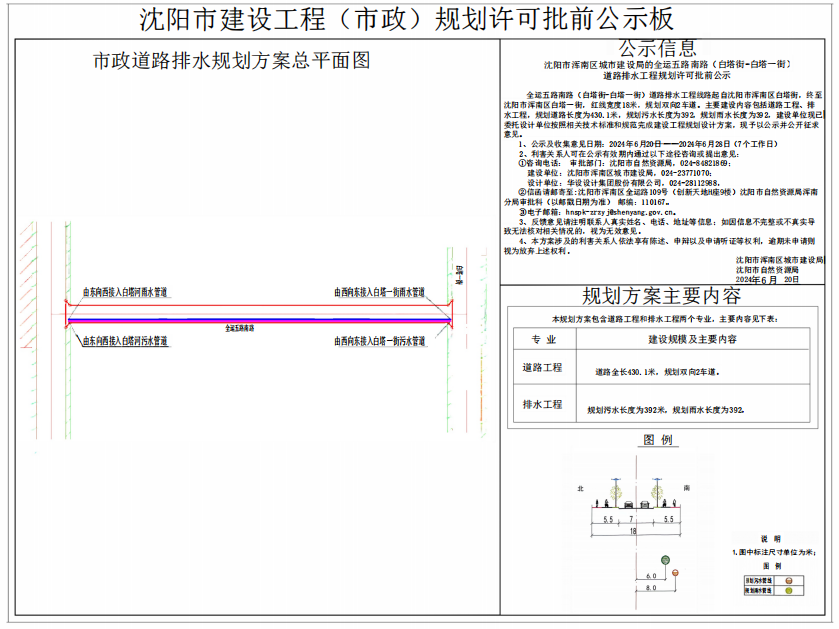Click the orange sewage pipe legend symbol

[x=788, y=579]
